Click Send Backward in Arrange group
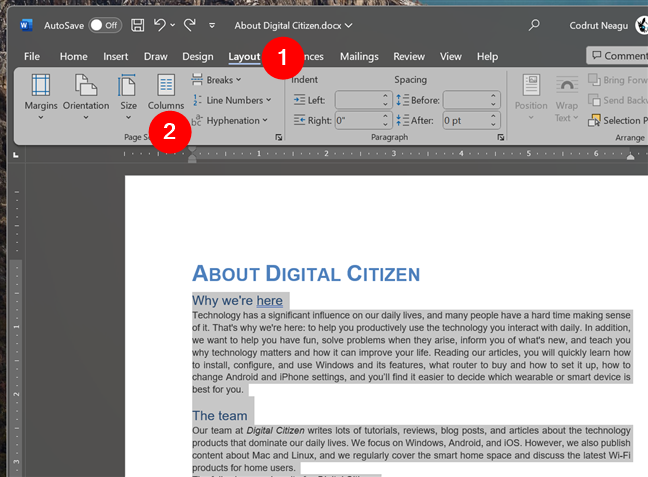This screenshot has height=477, width=648. [618, 100]
